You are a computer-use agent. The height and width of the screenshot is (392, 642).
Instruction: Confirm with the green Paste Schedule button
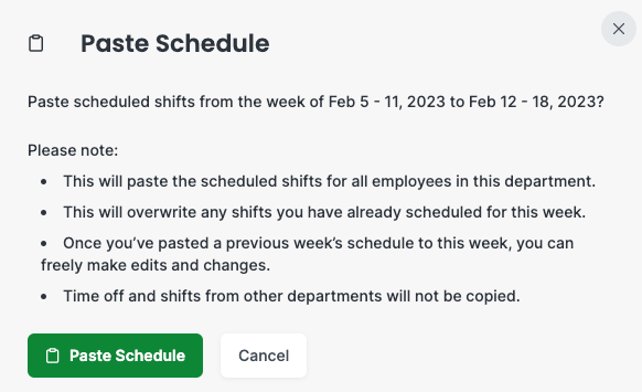tap(115, 355)
